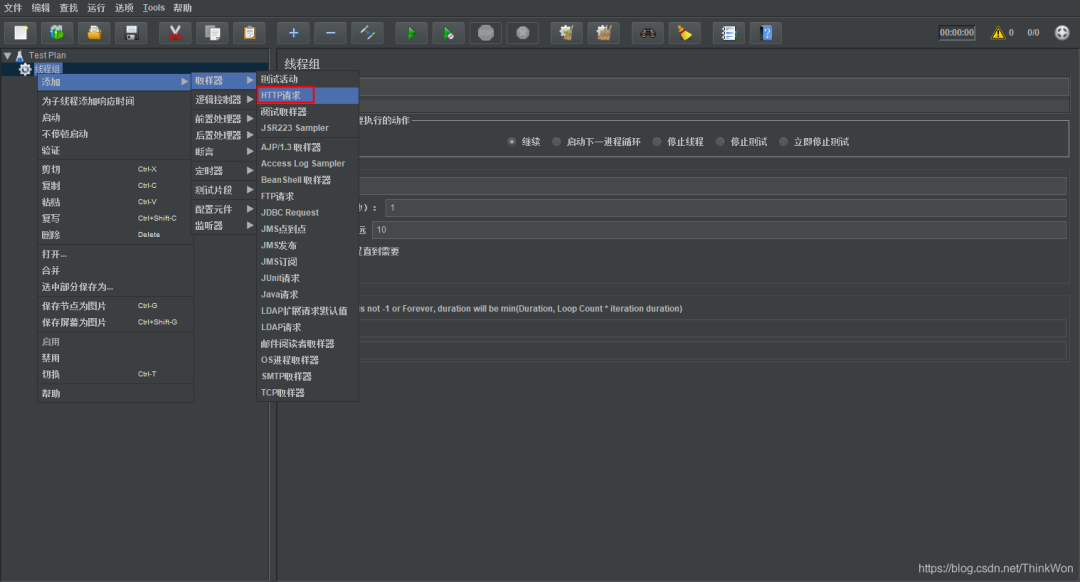This screenshot has height=582, width=1080.
Task: Click the remote hosts circle icon
Action: click(x=1062, y=32)
